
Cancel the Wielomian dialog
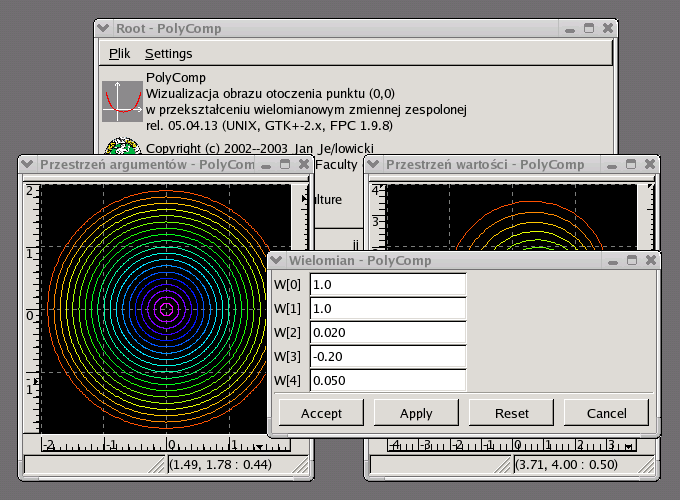click(x=606, y=413)
